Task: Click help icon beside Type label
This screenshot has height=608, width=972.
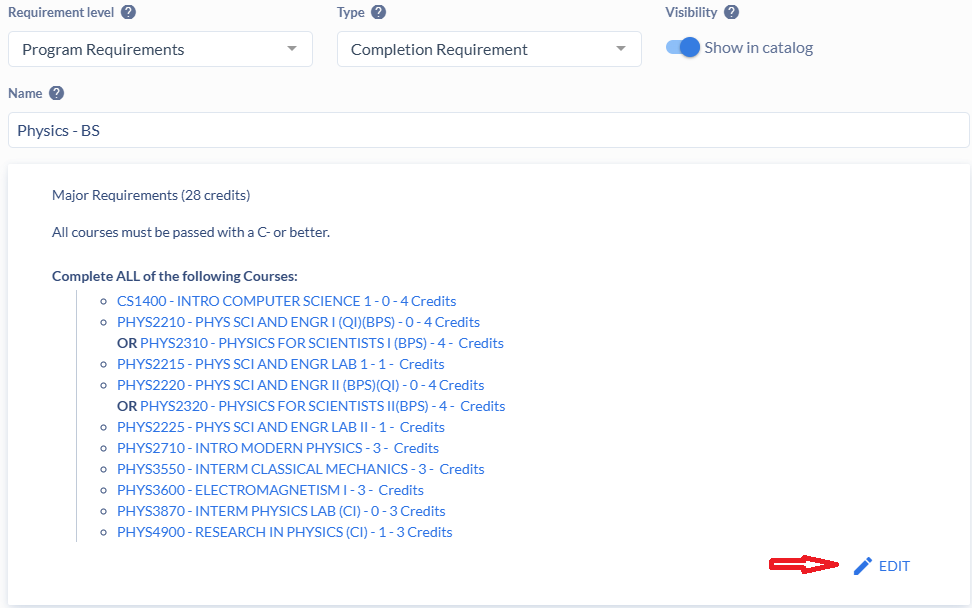Action: point(378,13)
